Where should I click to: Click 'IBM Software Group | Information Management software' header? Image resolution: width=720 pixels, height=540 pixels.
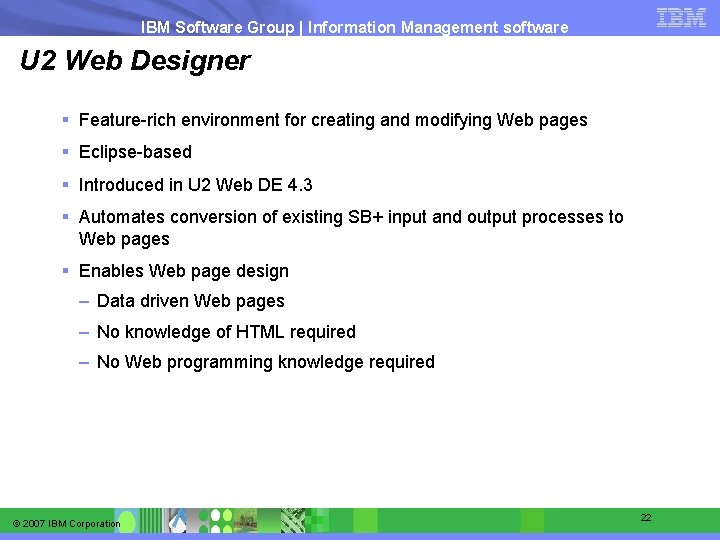[354, 27]
